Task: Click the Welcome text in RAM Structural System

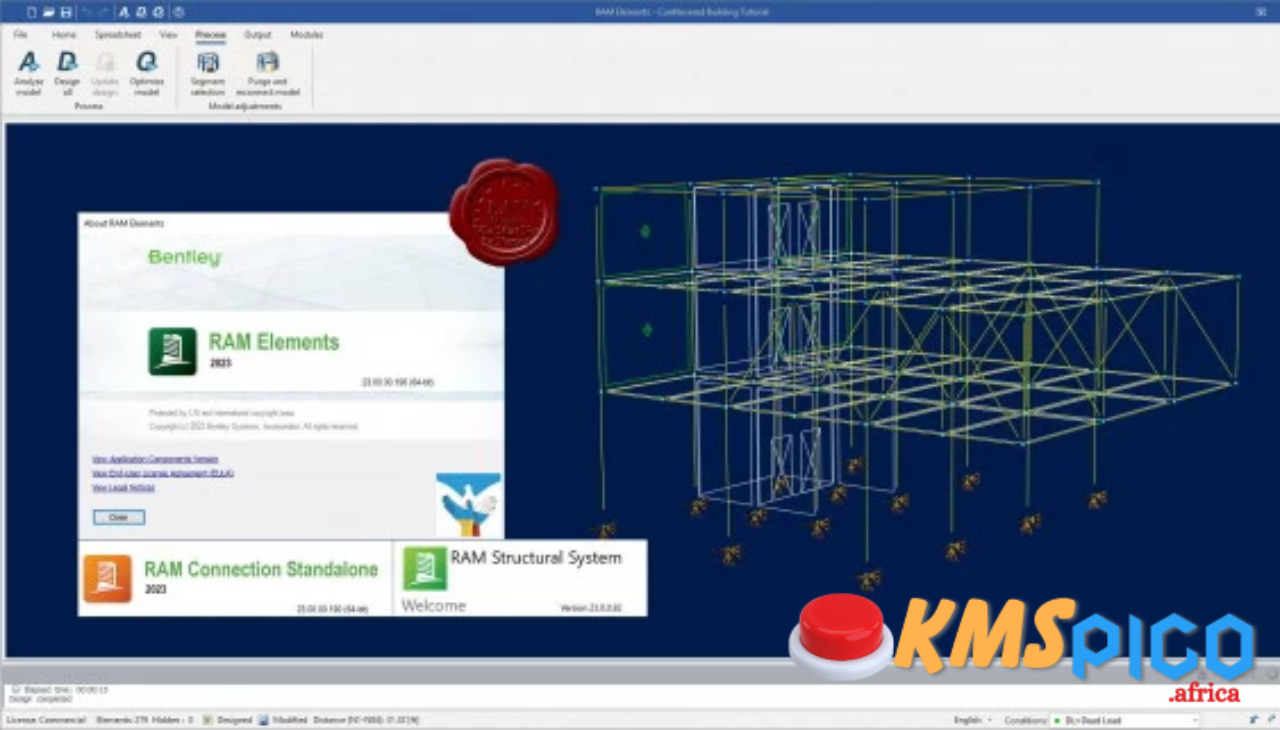Action: [x=433, y=605]
